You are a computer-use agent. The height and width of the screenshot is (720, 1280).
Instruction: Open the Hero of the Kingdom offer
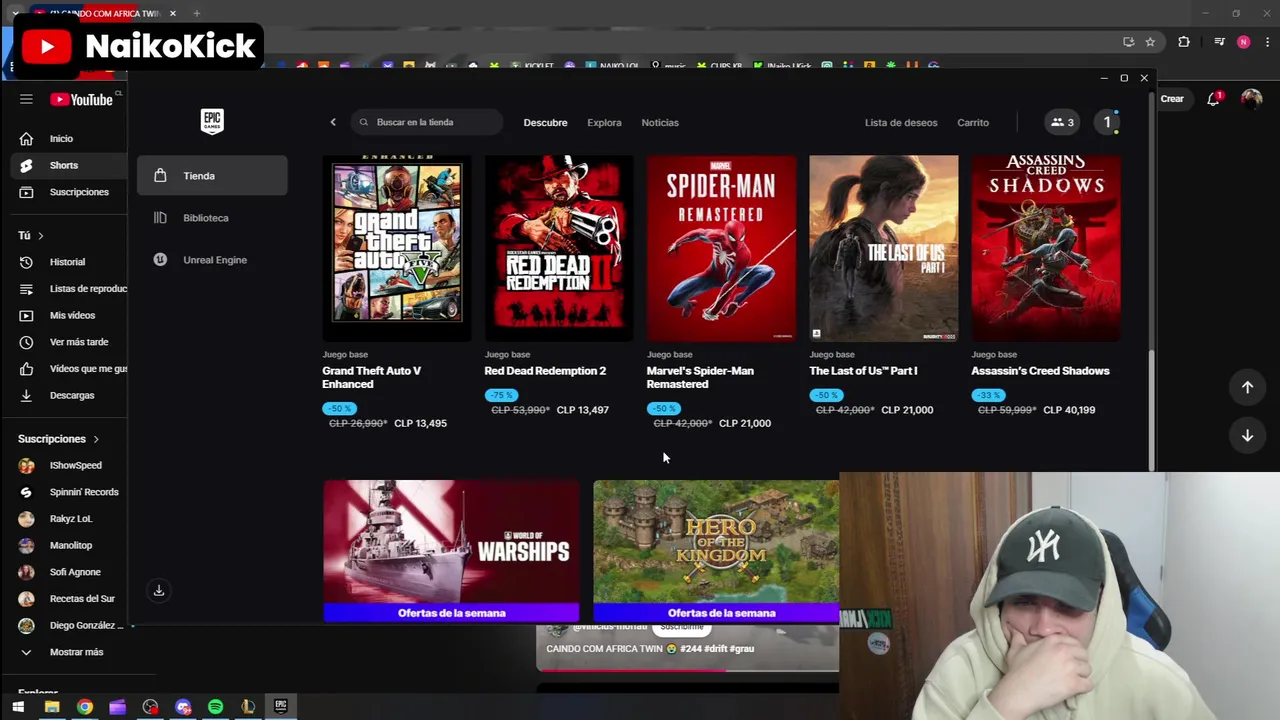[716, 551]
